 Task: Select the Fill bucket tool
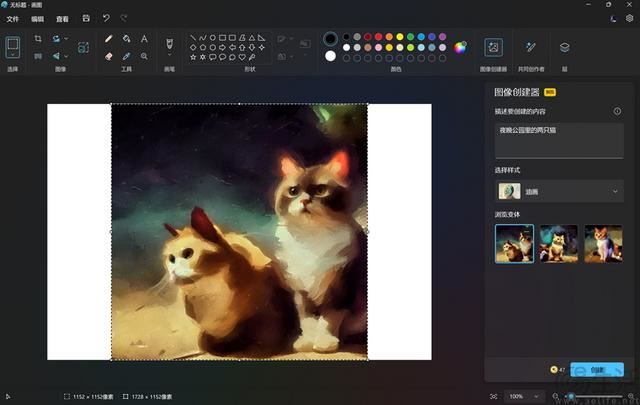click(126, 39)
